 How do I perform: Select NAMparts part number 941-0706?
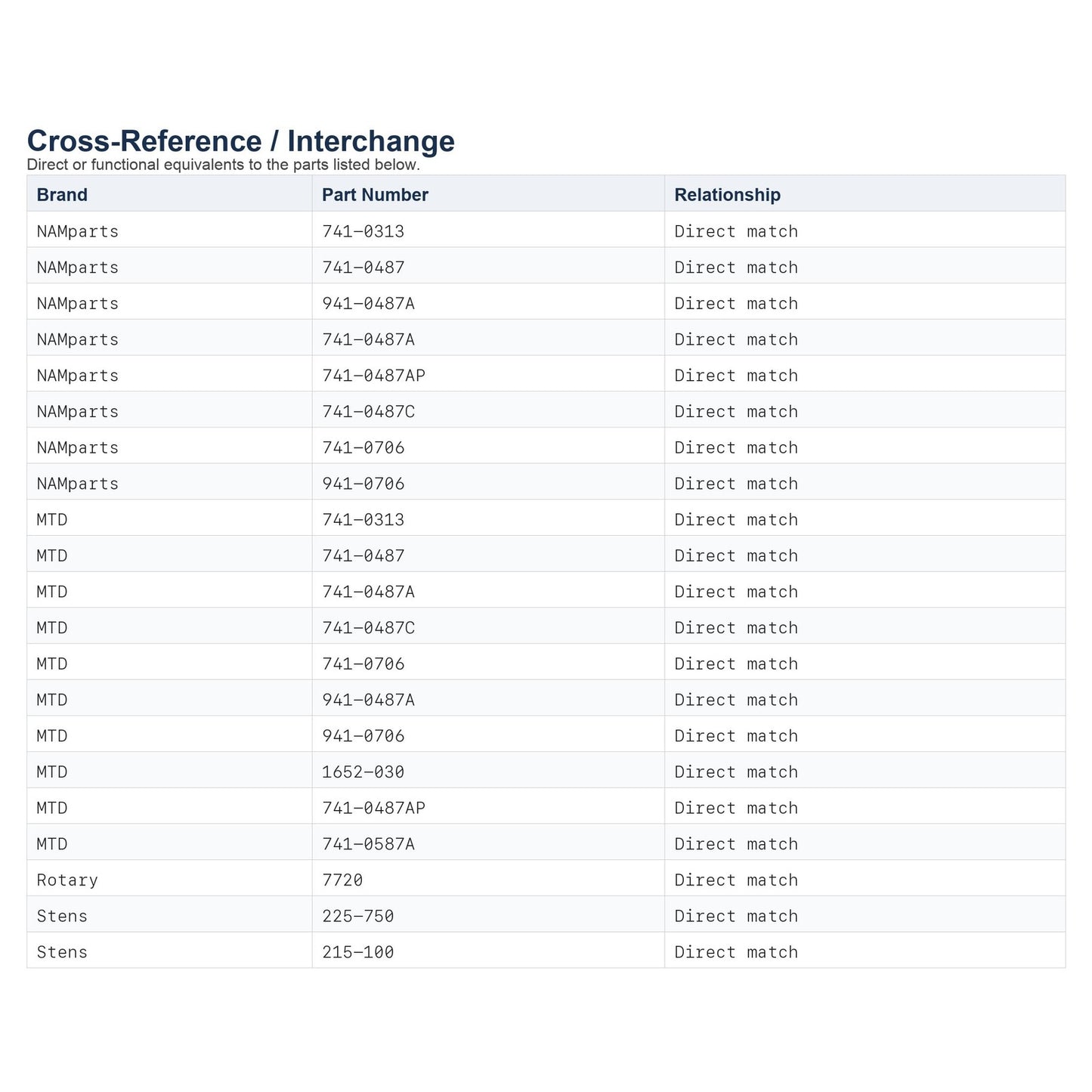coord(363,484)
